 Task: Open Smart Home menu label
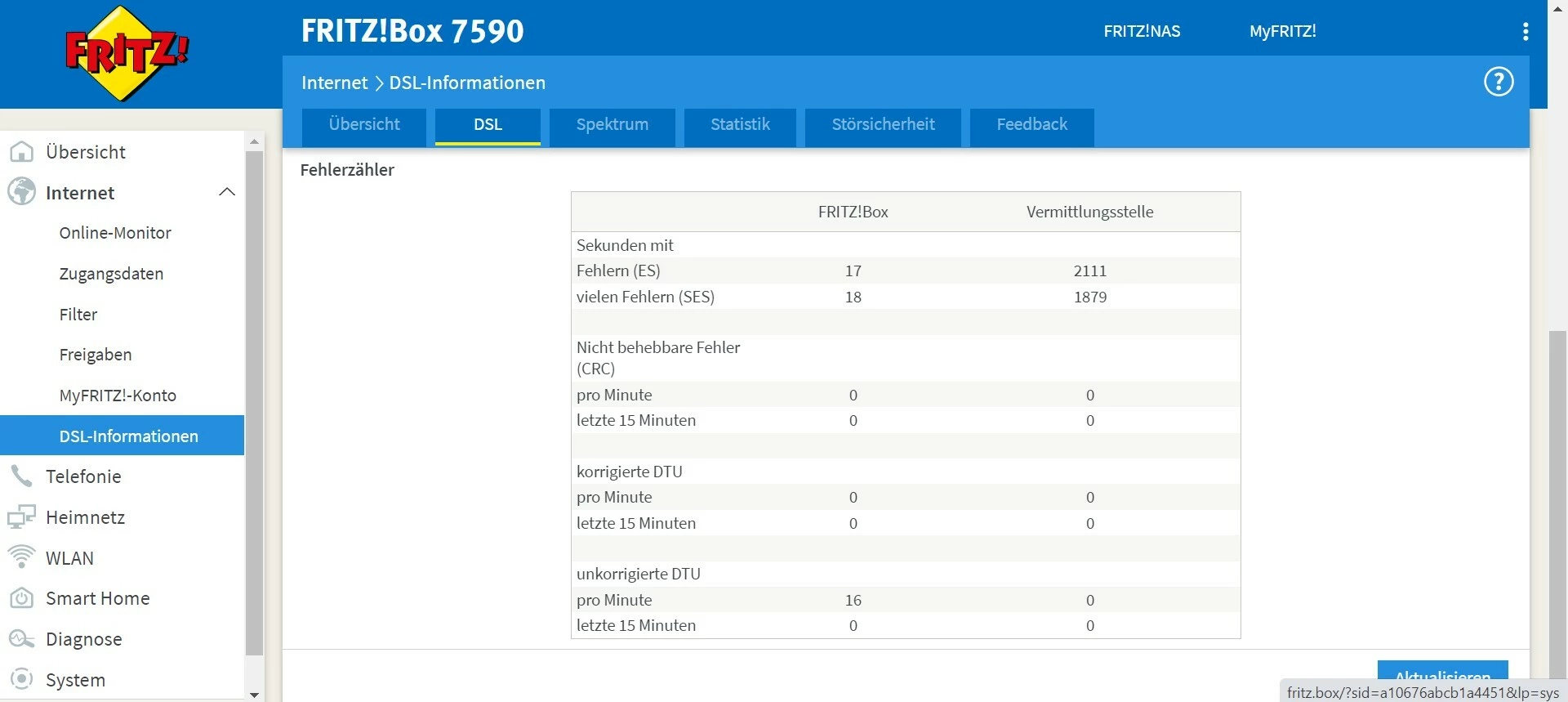pos(98,598)
